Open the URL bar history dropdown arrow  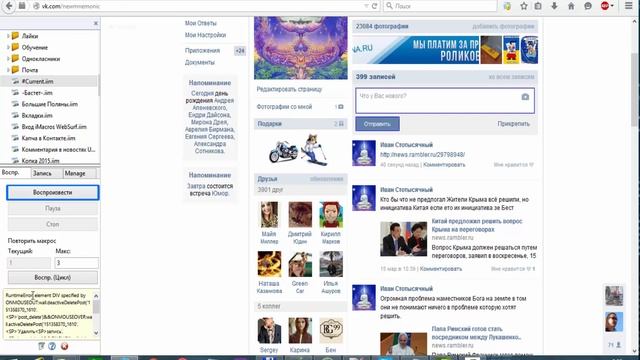tap(366, 6)
